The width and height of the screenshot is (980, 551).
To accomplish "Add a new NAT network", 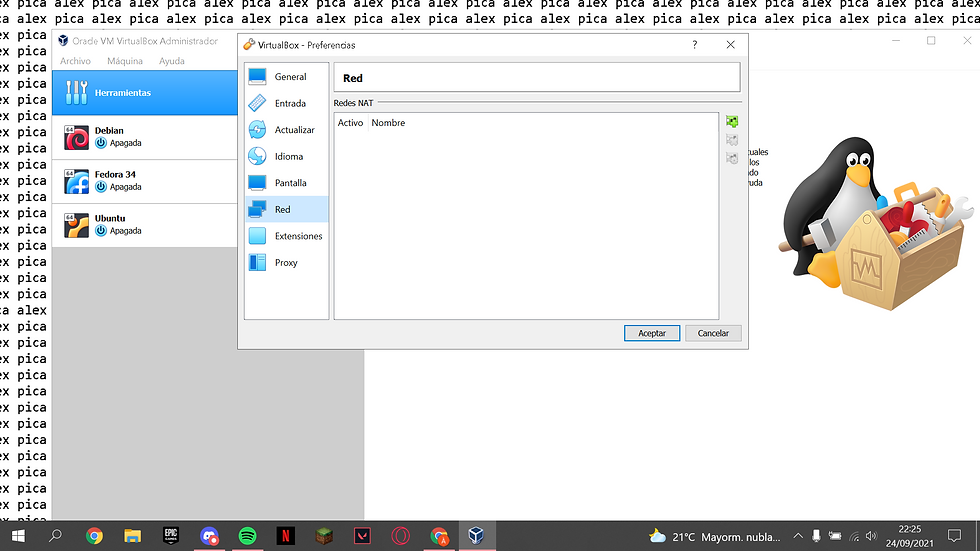I will point(732,121).
